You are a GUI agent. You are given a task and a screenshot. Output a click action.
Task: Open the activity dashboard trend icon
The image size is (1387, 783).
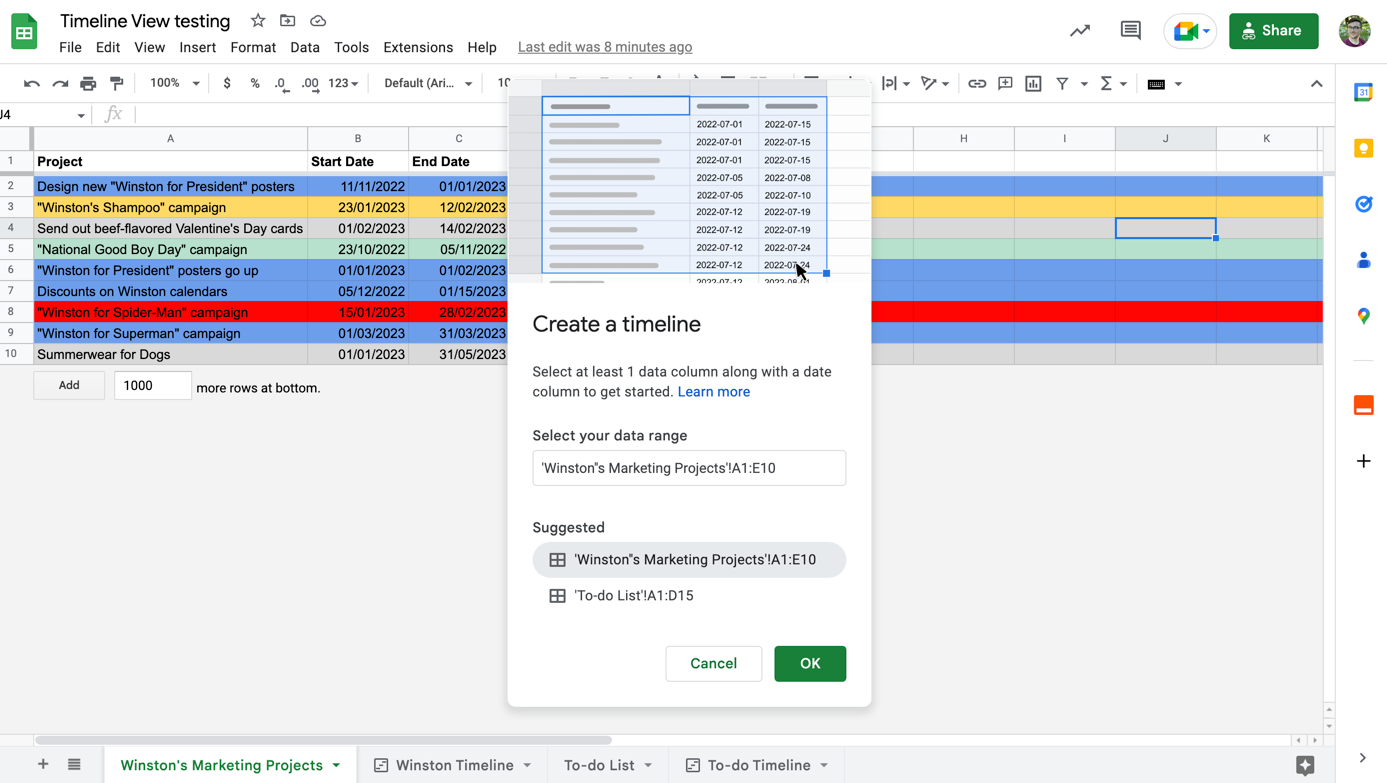1080,31
